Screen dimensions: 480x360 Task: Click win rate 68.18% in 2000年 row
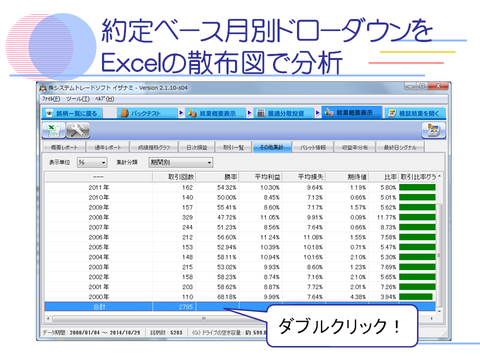tap(227, 297)
